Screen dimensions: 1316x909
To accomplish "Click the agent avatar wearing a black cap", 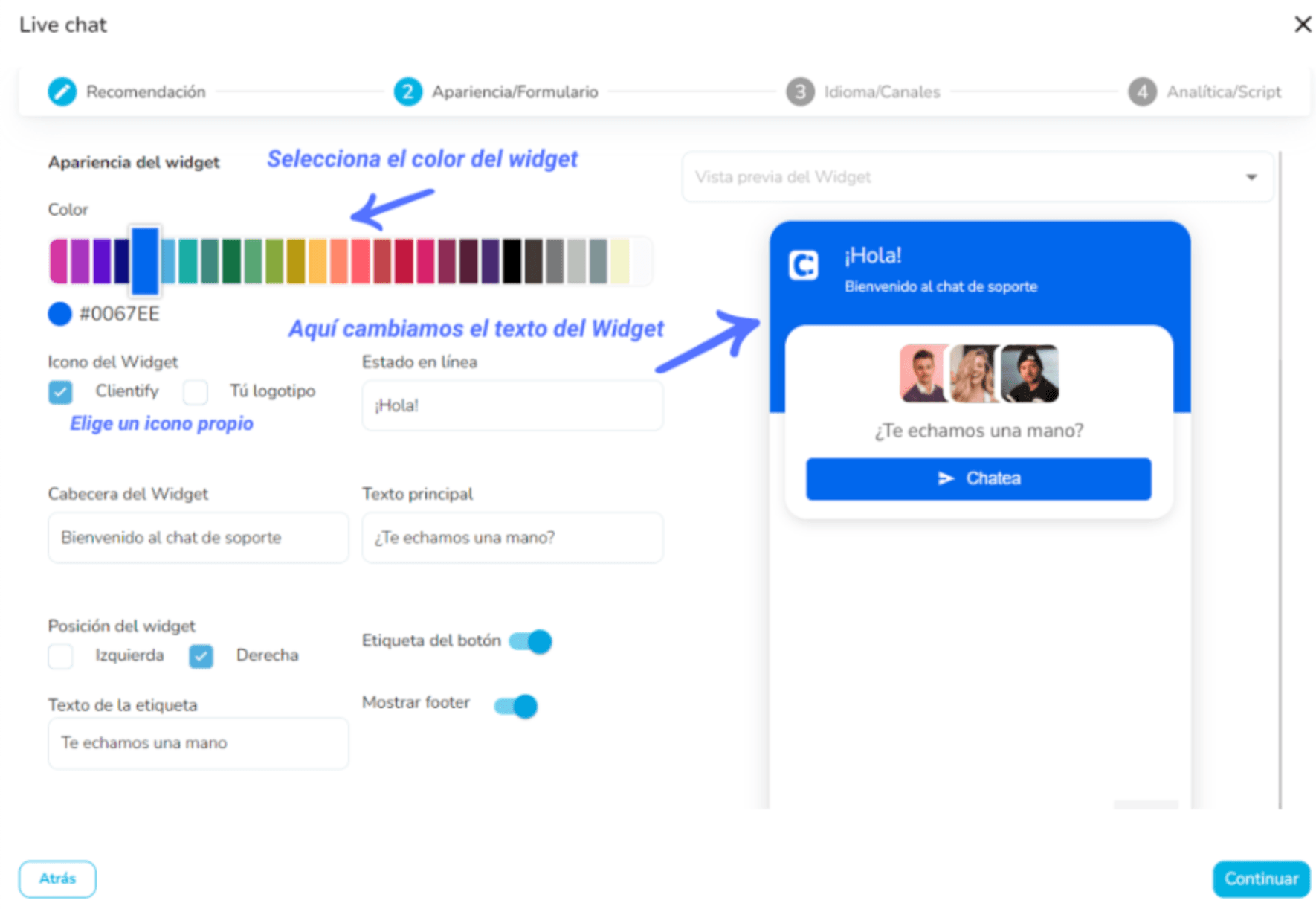I will click(x=1030, y=373).
